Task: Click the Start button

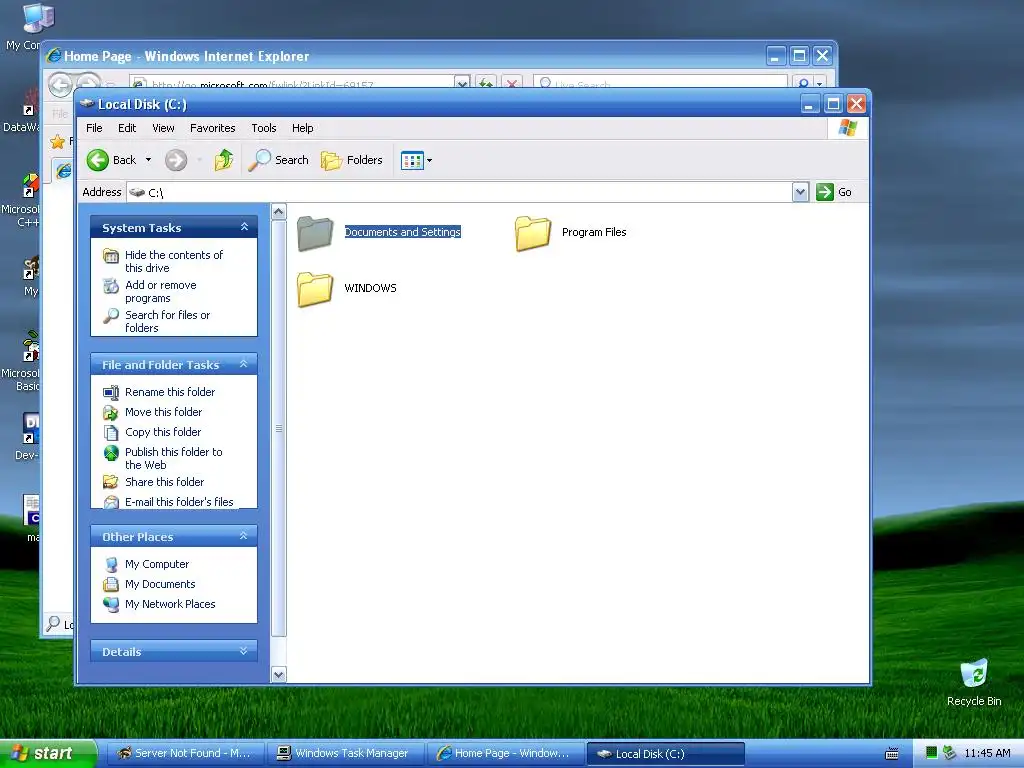Action: 48,753
